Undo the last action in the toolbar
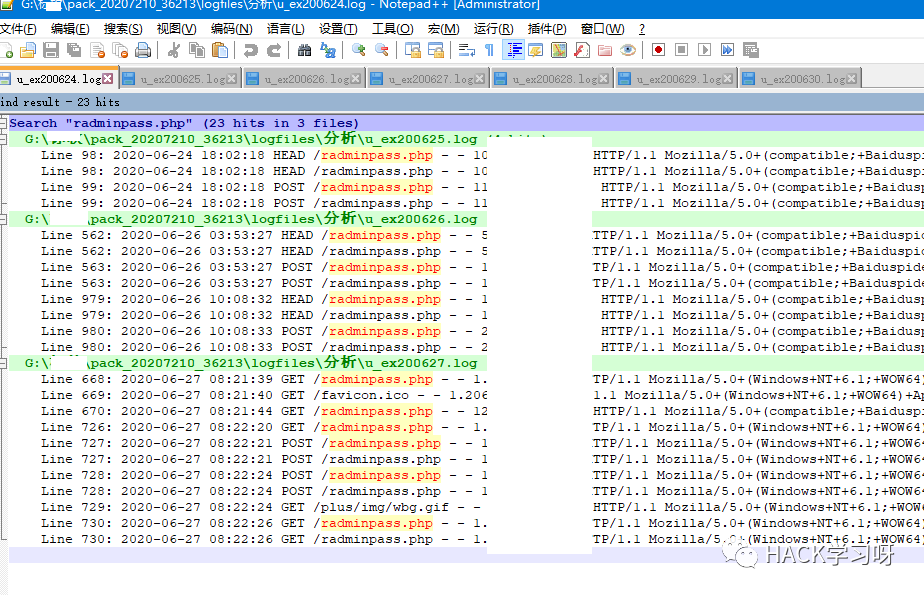This screenshot has width=924, height=595. click(250, 51)
